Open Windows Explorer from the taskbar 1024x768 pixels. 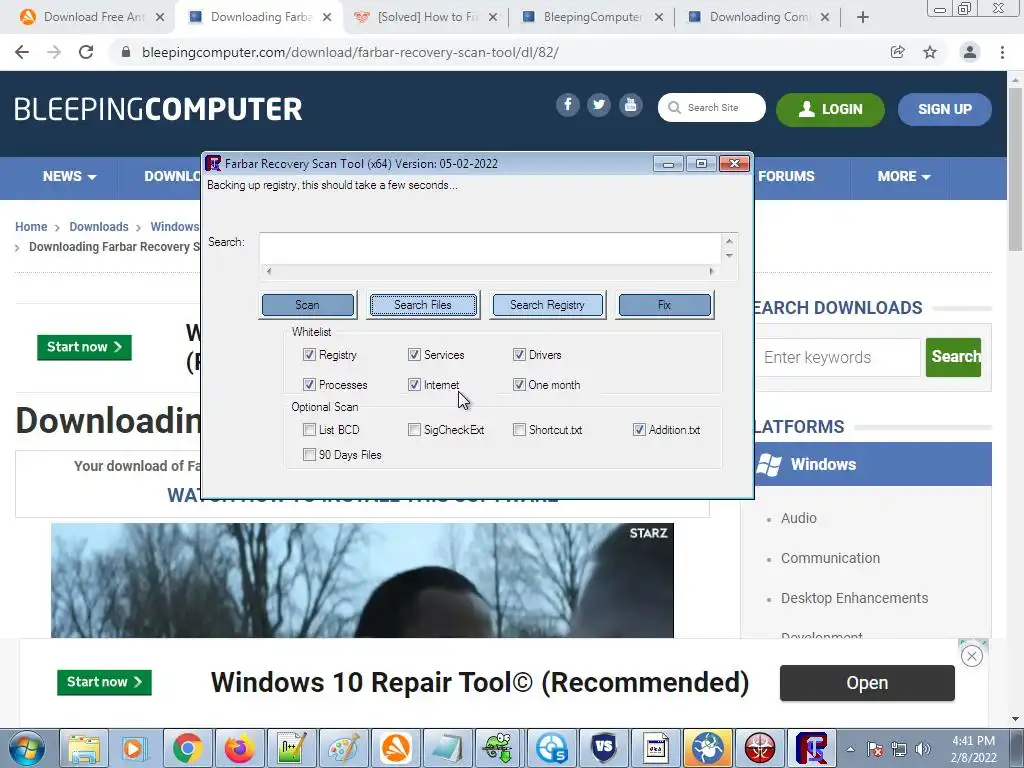84,748
